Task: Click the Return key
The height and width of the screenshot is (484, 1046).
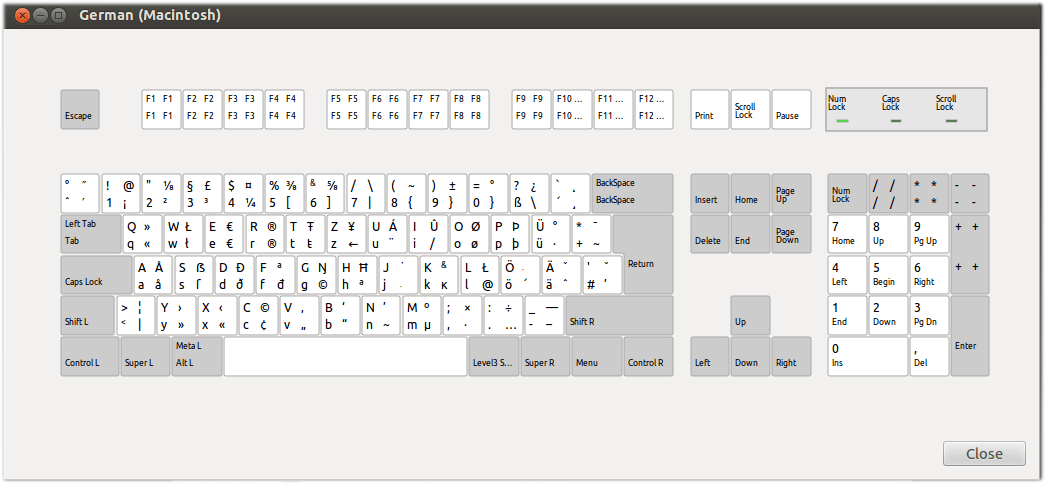Action: (644, 255)
